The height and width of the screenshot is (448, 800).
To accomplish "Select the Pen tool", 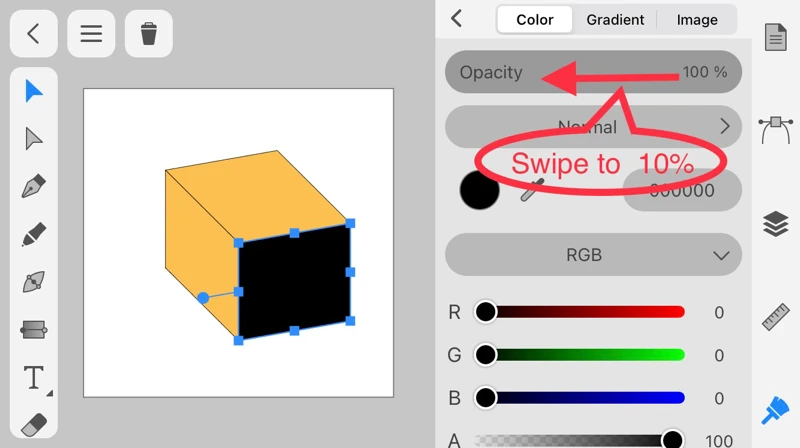I will [34, 187].
